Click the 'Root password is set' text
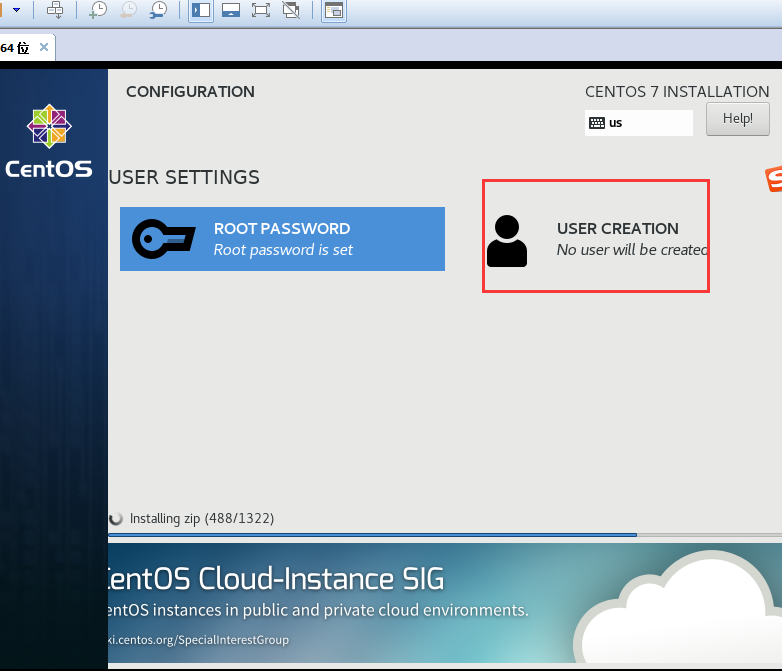Viewport: 782px width, 671px height. coord(283,249)
